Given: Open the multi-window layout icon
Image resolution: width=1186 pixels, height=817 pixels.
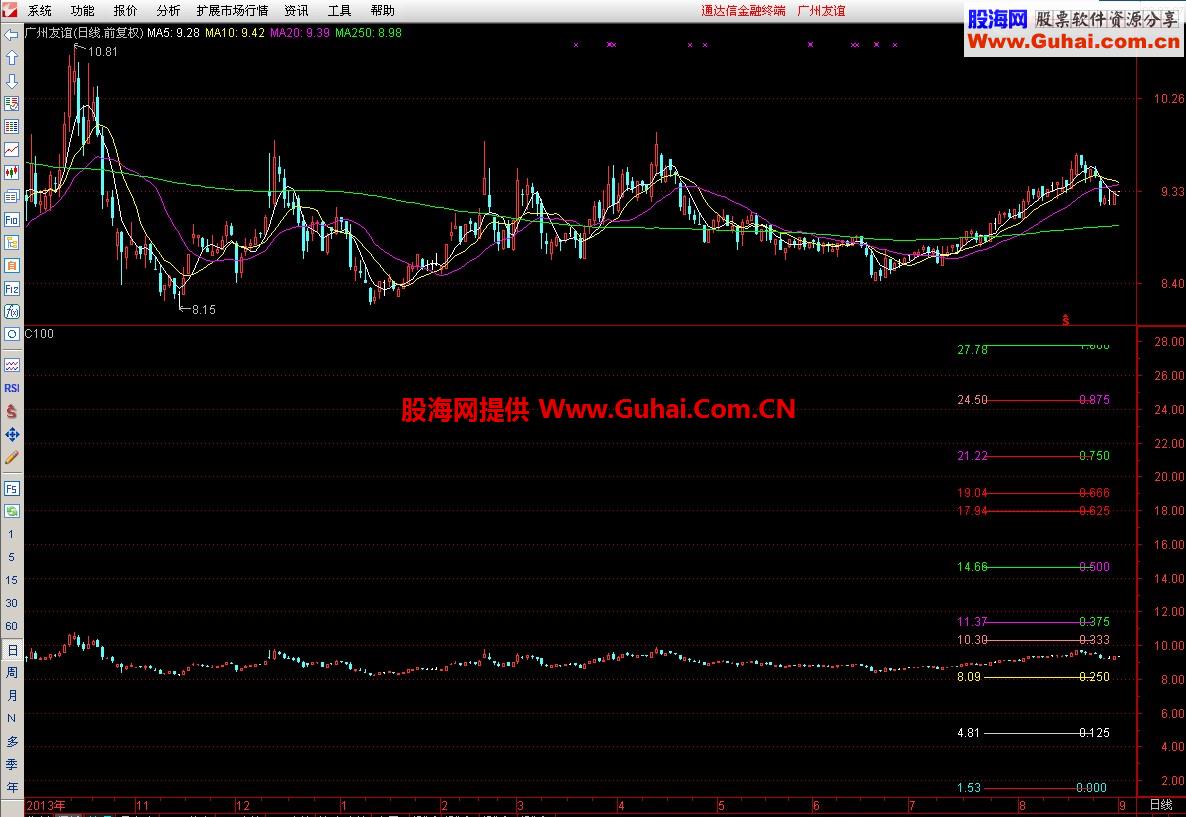Looking at the screenshot, I should pyautogui.click(x=11, y=197).
